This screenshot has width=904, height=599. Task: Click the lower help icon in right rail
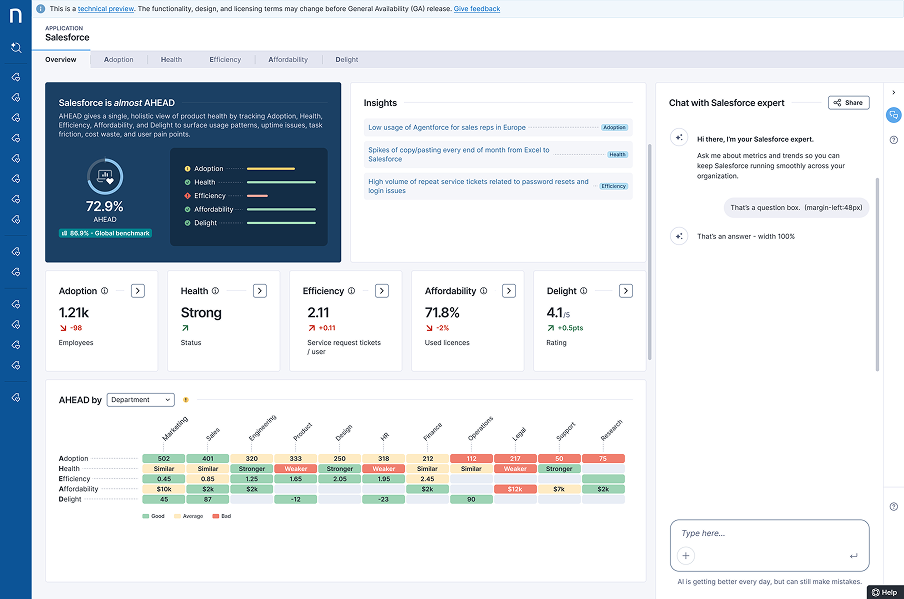(x=894, y=507)
